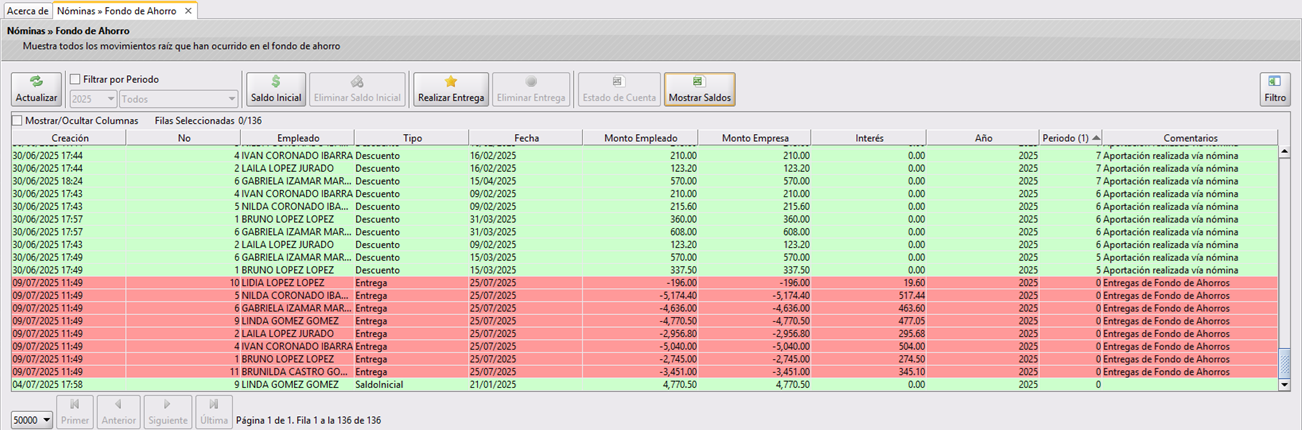
Task: Open the Filtro panel button
Action: [x=1275, y=89]
